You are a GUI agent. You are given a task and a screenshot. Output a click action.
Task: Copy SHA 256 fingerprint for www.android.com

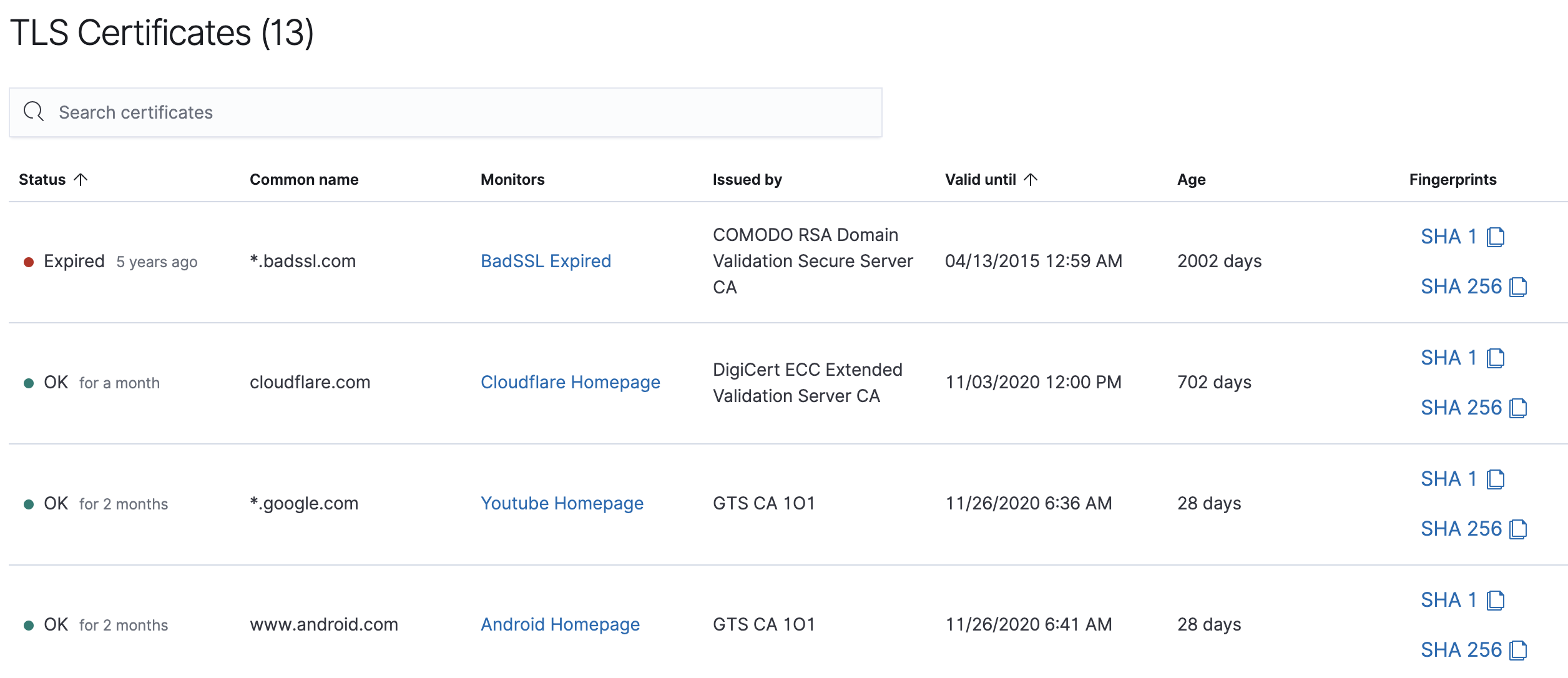(1519, 649)
